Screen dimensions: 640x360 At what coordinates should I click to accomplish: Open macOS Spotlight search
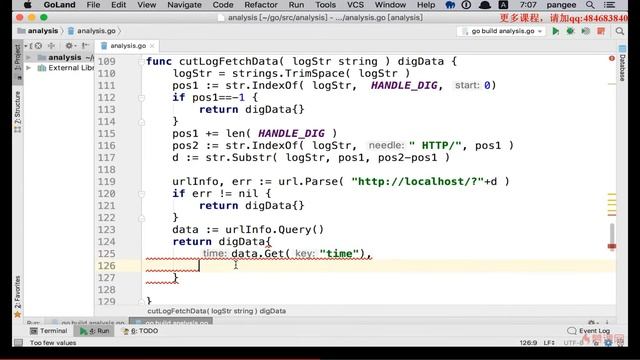(590, 5)
